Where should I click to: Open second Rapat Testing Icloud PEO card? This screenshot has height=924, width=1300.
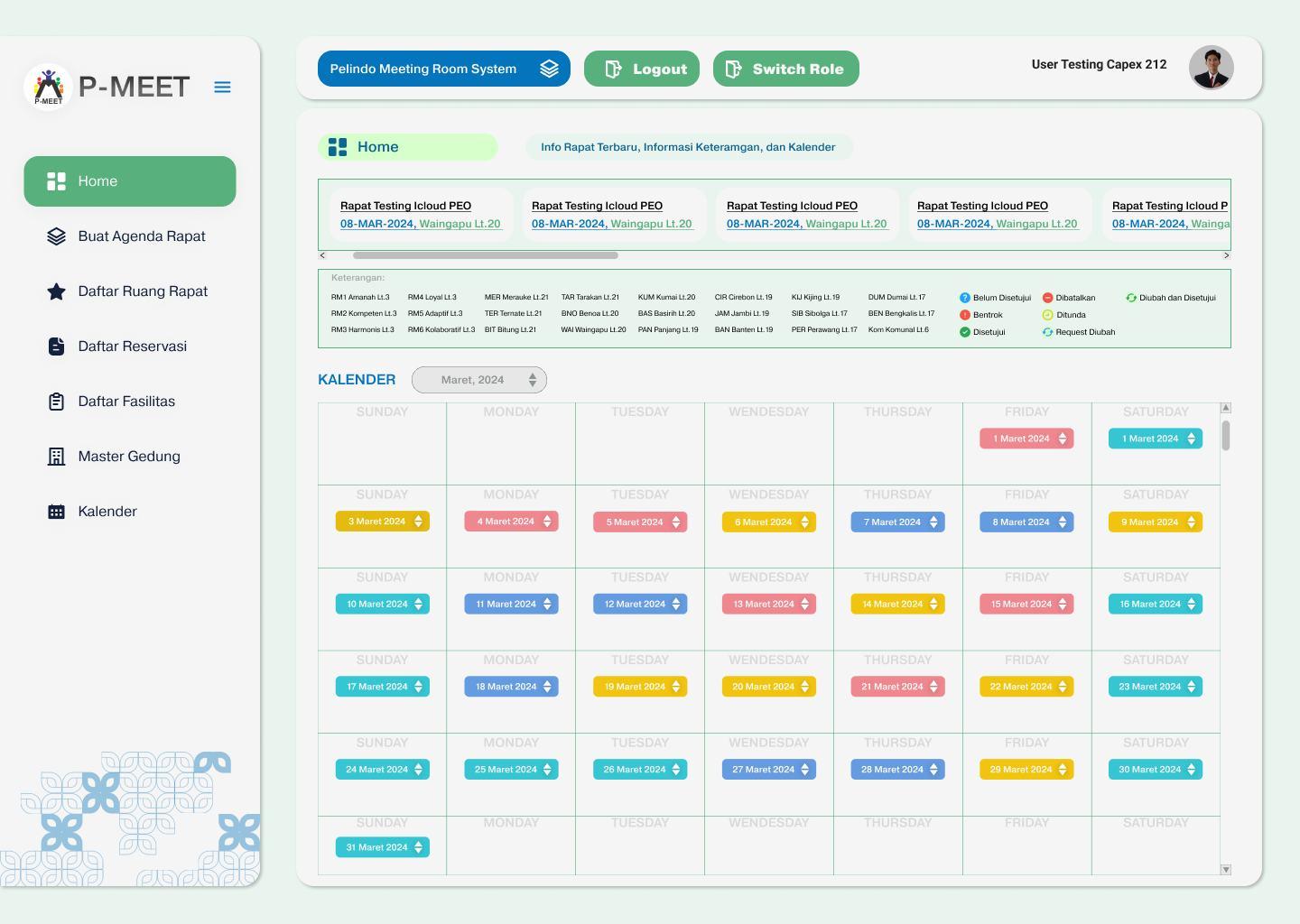614,215
